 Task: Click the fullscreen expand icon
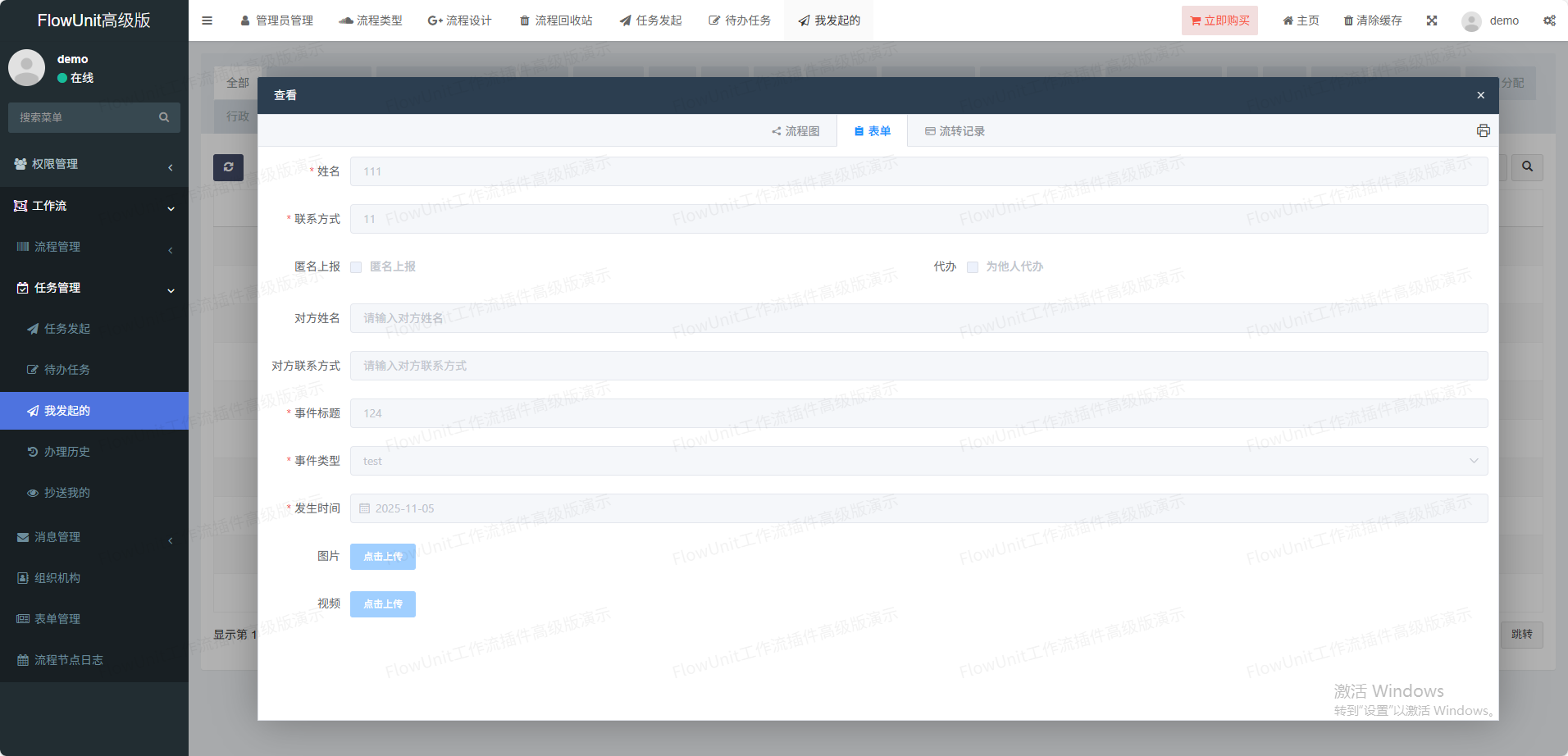[1432, 20]
